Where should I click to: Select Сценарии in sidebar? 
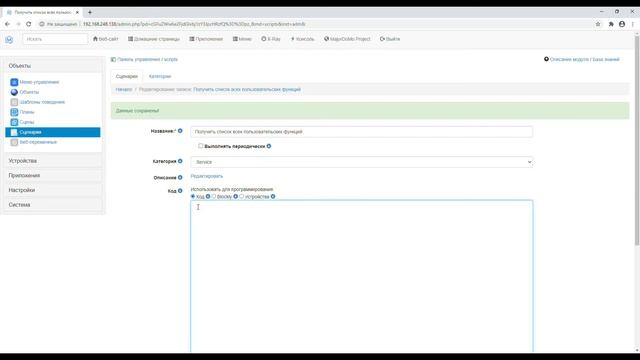coord(53,132)
